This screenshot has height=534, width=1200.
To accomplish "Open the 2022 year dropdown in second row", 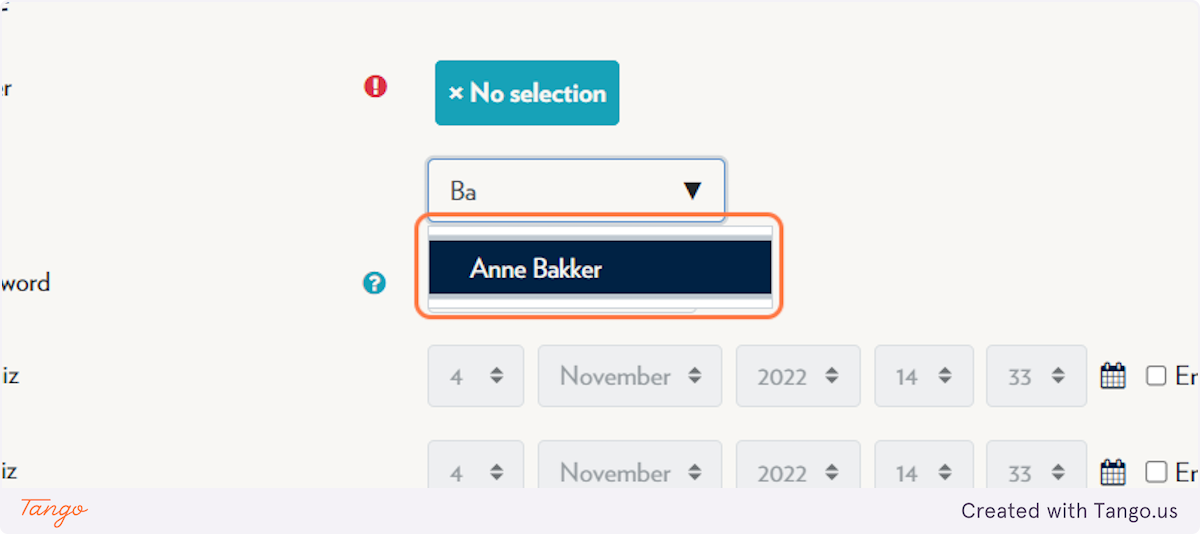I will (x=798, y=470).
